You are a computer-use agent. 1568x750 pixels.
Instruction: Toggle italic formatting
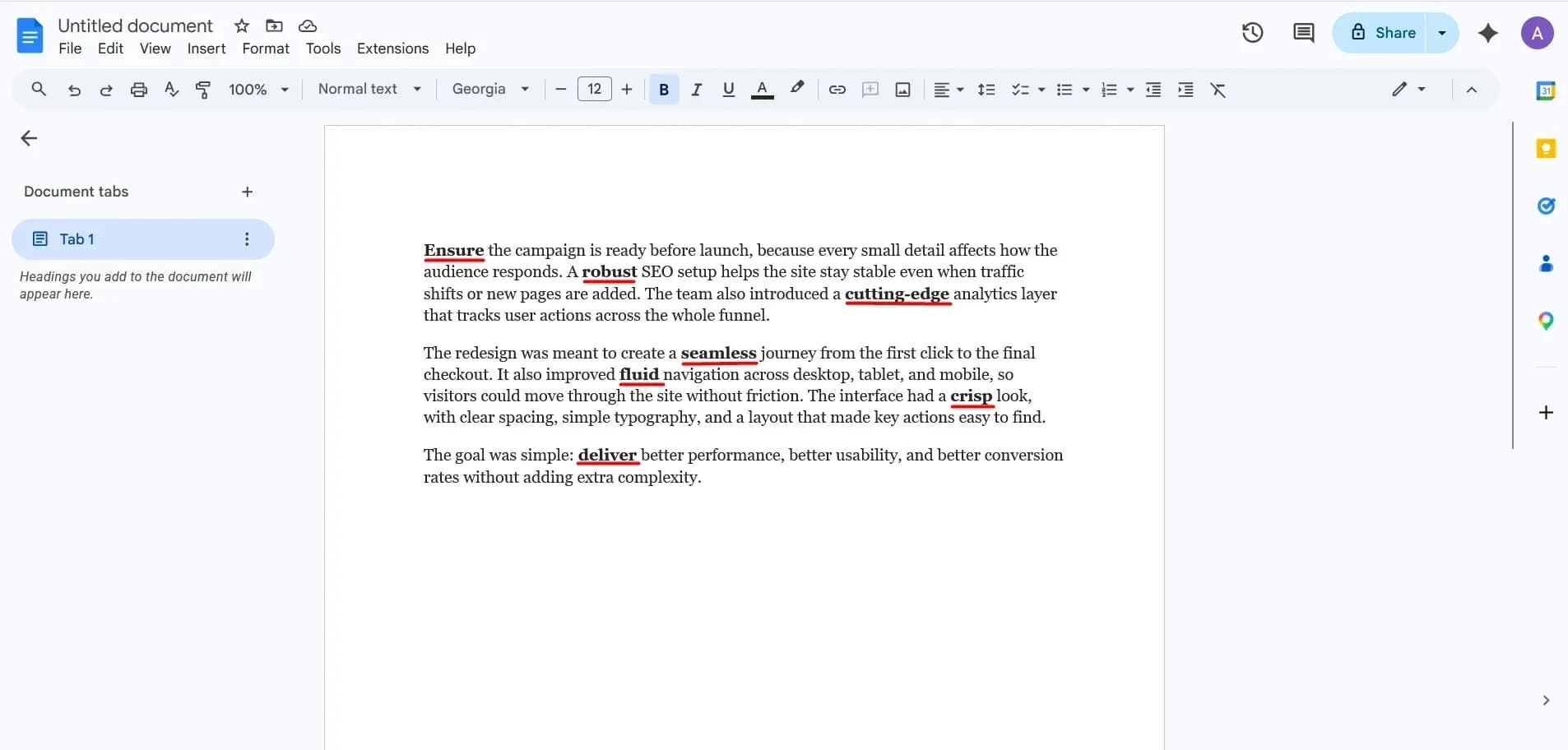696,90
